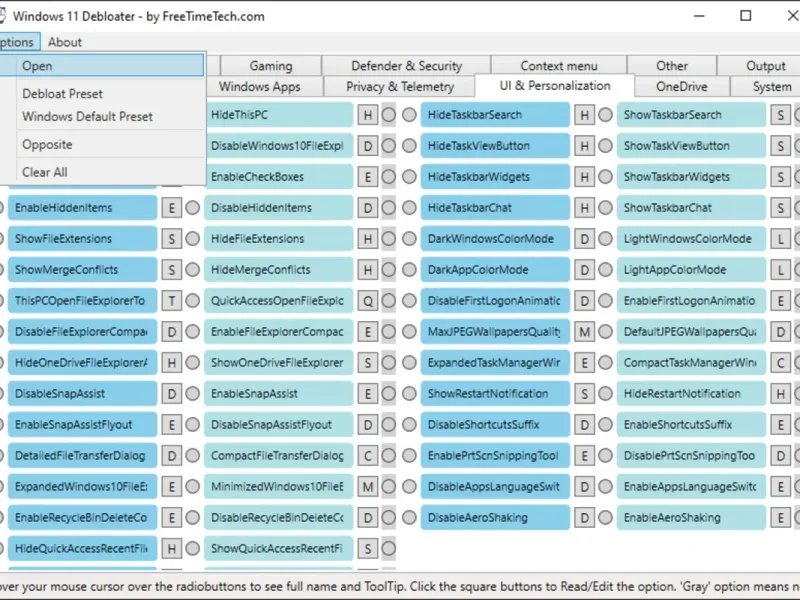Viewport: 800px width, 600px height.
Task: Click the H button beside HideOneDriveFileExplorer
Action: [171, 363]
